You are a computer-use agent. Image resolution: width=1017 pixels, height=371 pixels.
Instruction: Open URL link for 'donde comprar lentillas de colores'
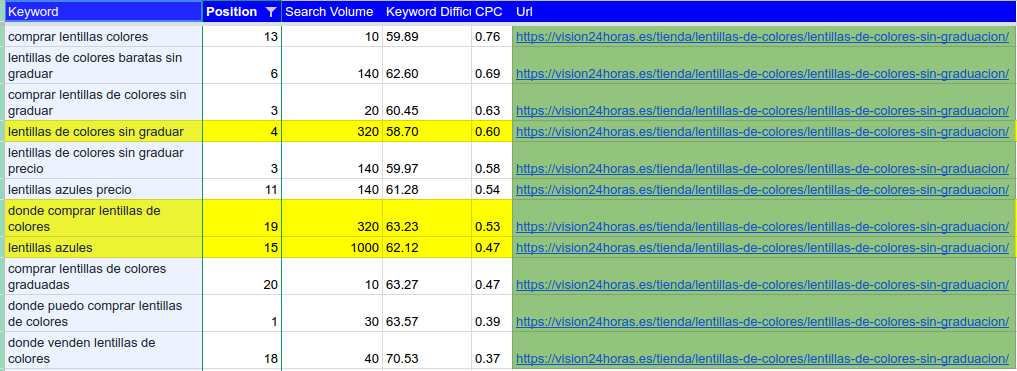(x=762, y=227)
